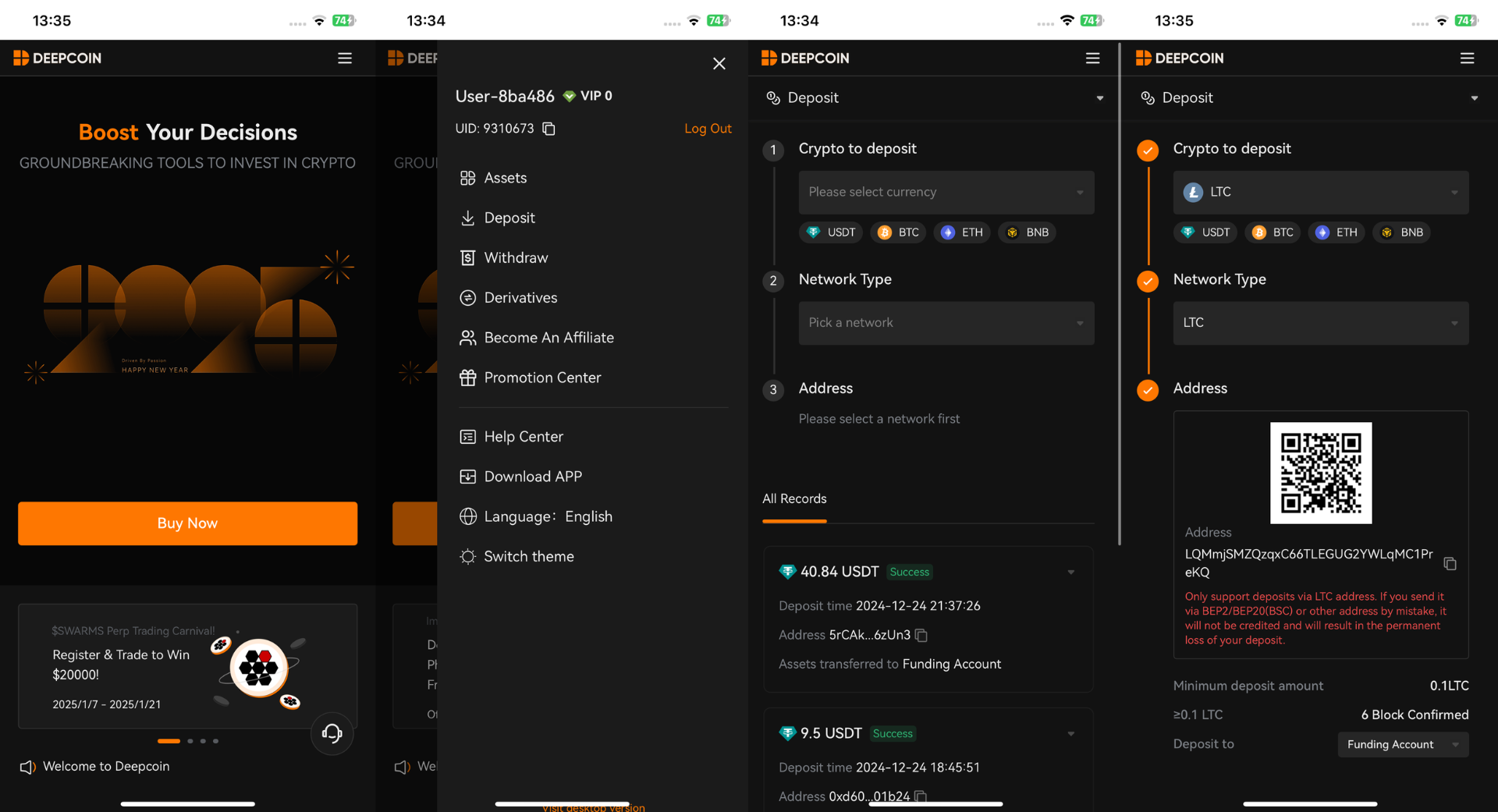Screen dimensions: 1498x812
Task: Copy the UID 9310673
Action: point(548,129)
